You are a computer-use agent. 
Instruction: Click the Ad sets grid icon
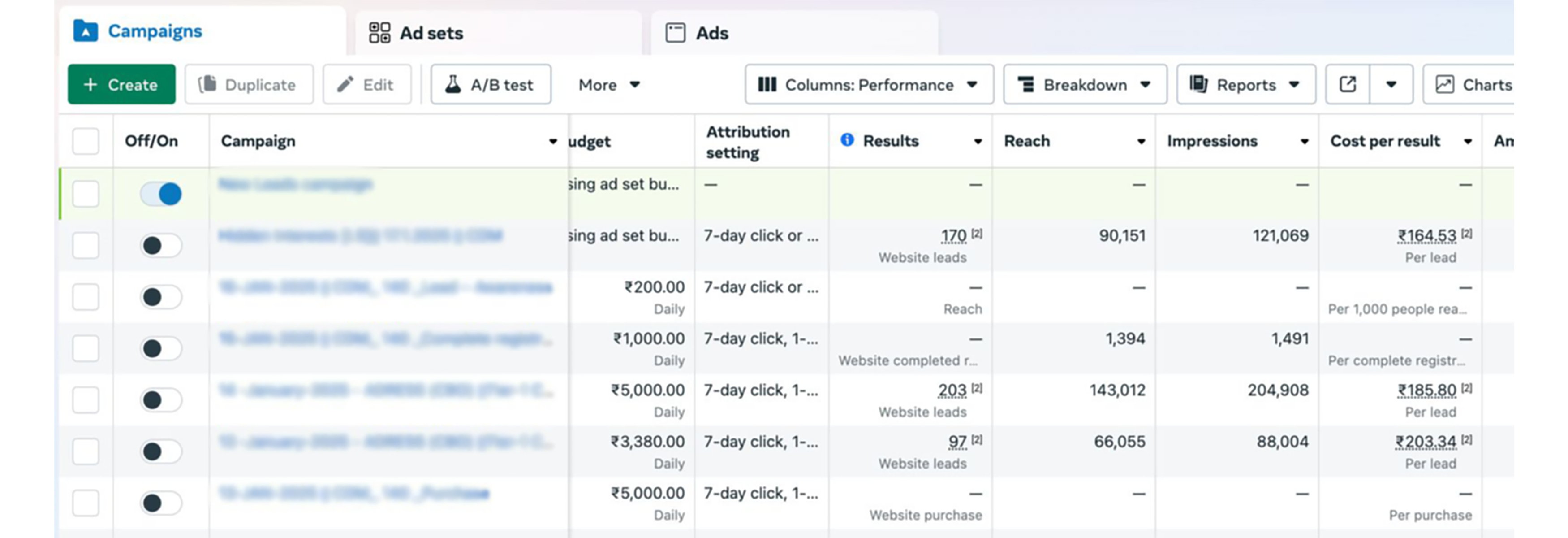tap(379, 33)
